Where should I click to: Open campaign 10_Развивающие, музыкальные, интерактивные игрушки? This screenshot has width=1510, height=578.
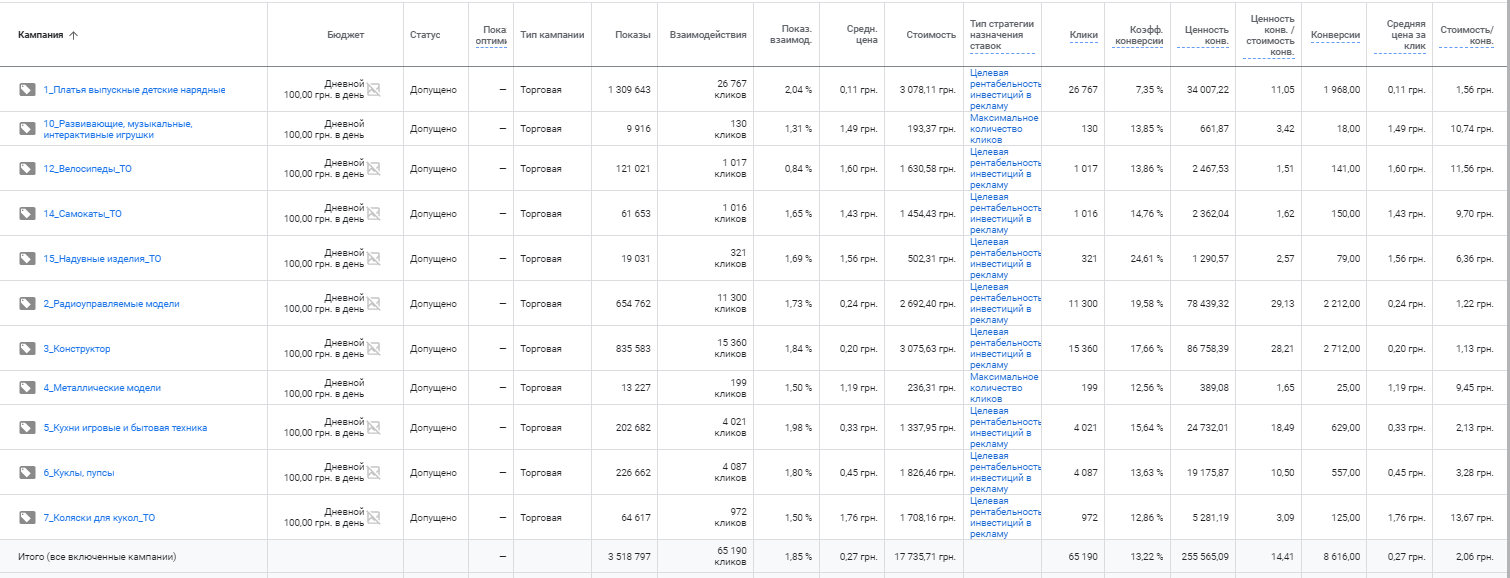click(x=118, y=129)
